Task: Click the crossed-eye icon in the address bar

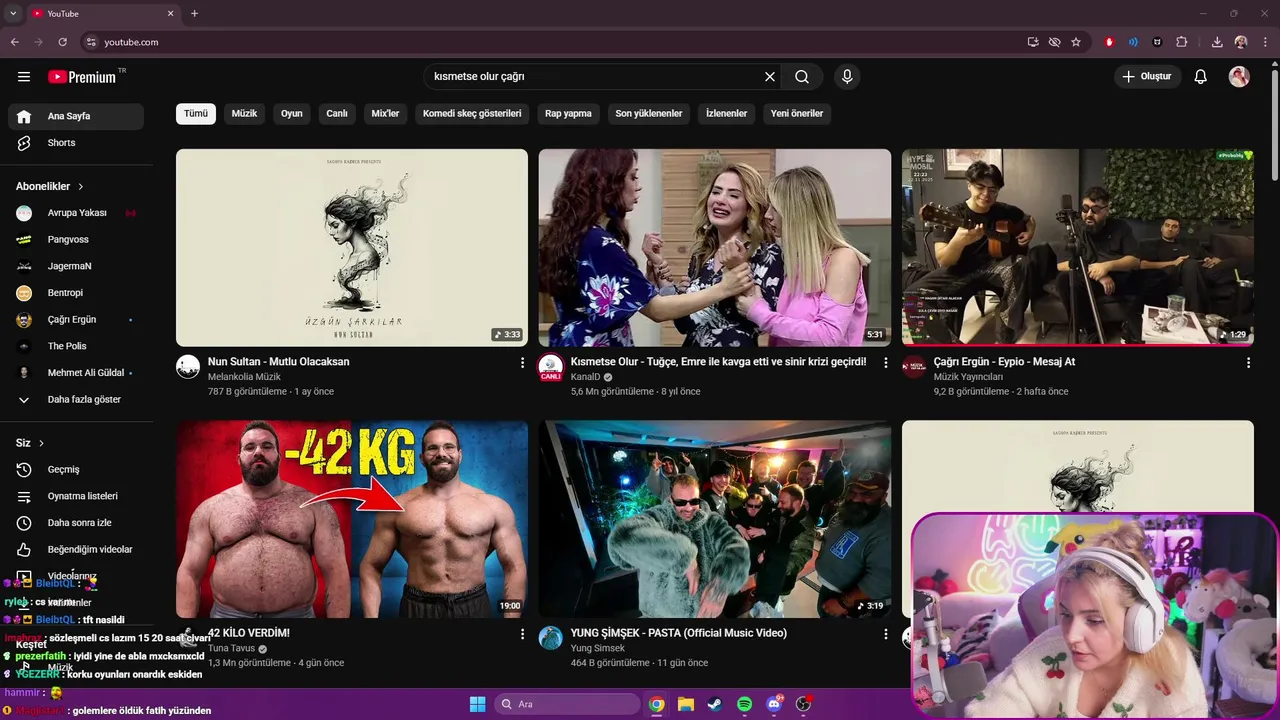Action: pyautogui.click(x=1054, y=42)
